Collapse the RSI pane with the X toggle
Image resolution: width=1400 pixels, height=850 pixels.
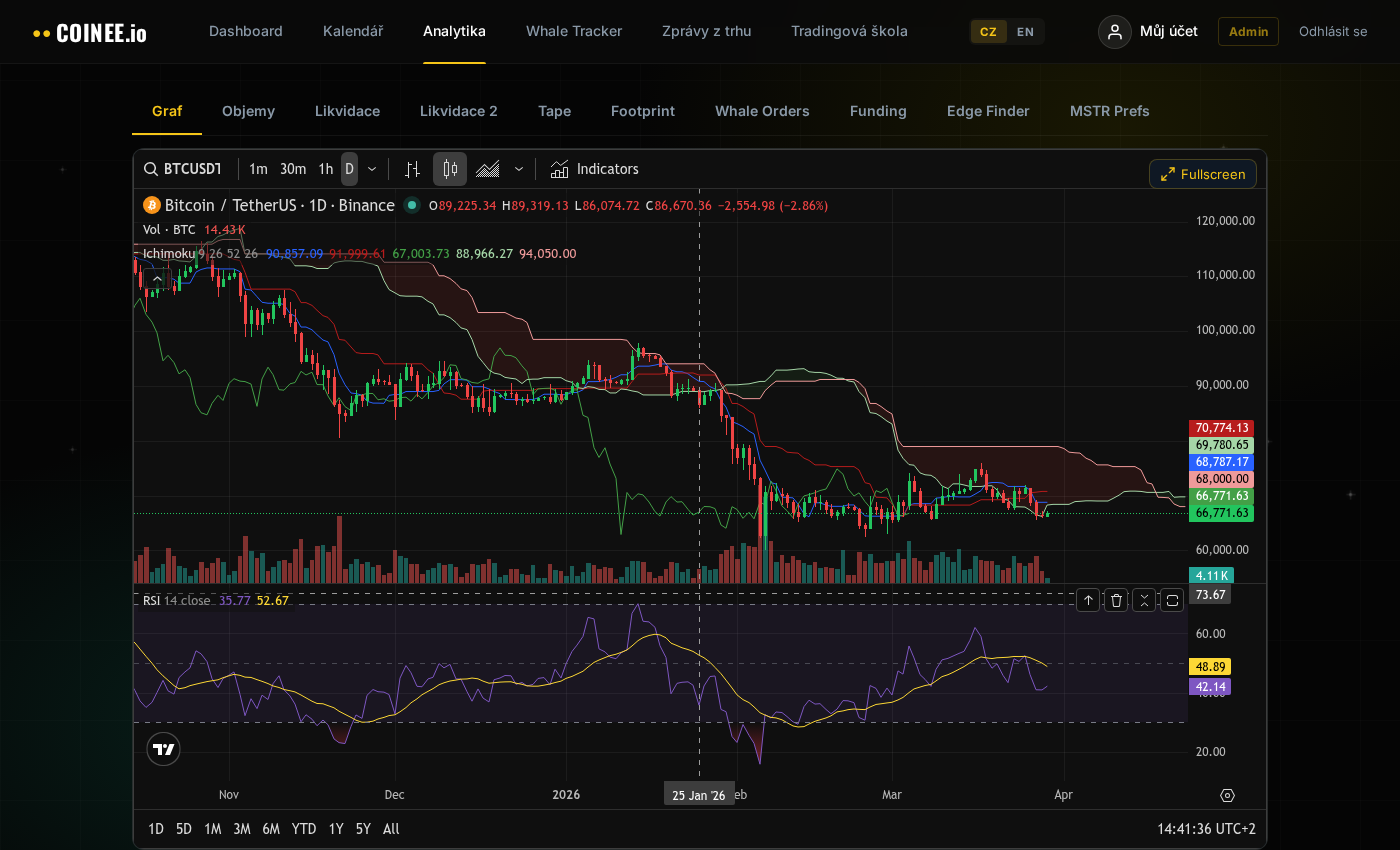pos(1144,600)
